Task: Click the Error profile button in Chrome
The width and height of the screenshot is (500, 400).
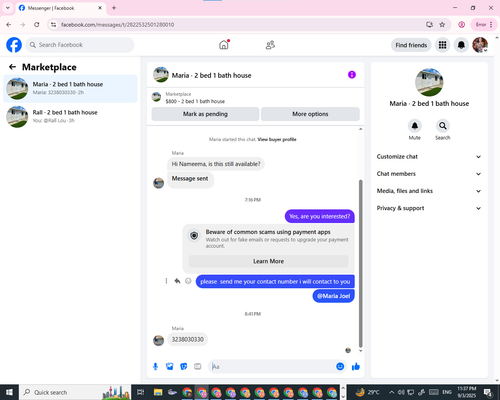Action: pos(484,25)
